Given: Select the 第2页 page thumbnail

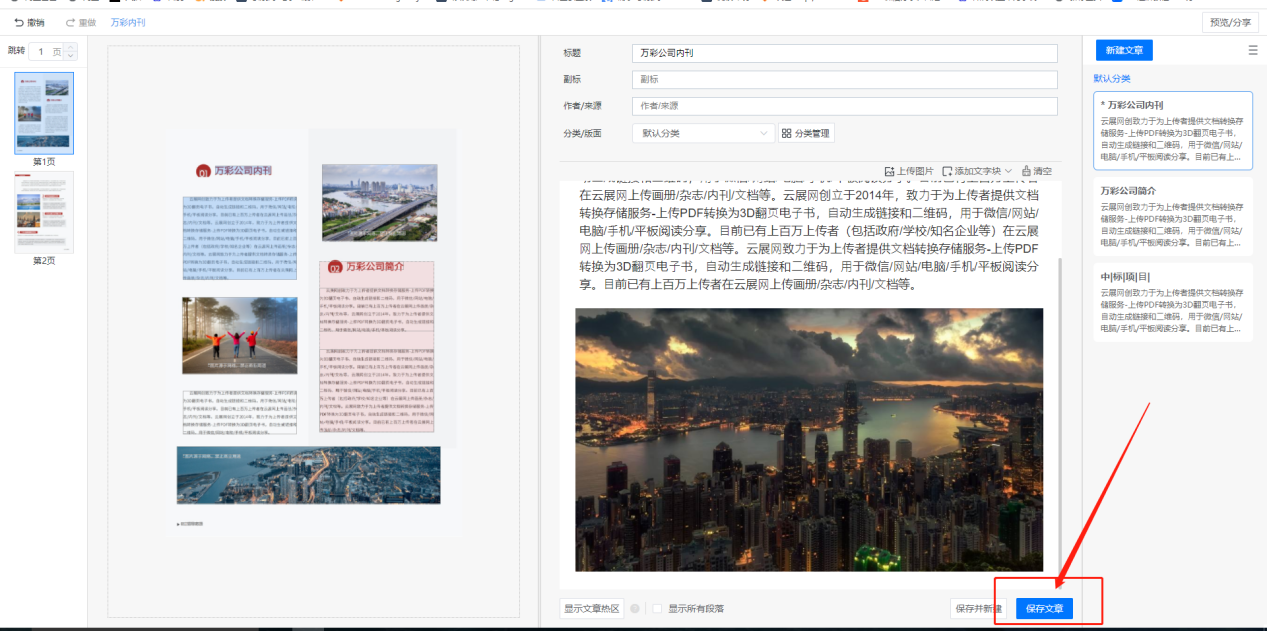Looking at the screenshot, I should [44, 212].
